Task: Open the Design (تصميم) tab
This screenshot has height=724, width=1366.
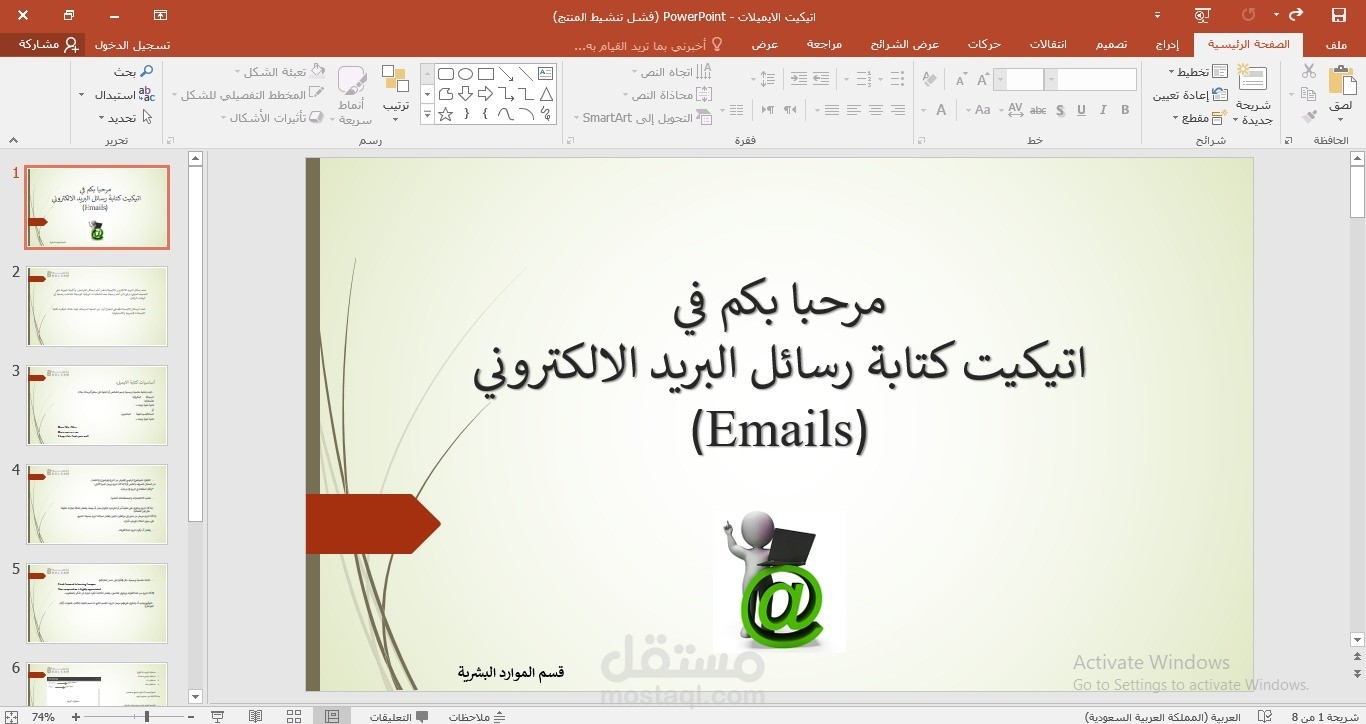Action: 1112,45
